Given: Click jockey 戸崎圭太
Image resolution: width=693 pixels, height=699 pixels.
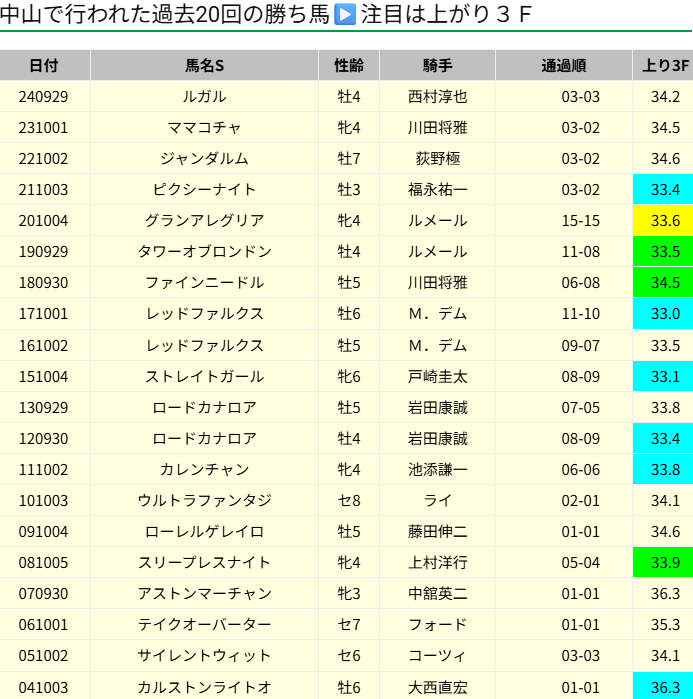Looking at the screenshot, I should point(437,376).
